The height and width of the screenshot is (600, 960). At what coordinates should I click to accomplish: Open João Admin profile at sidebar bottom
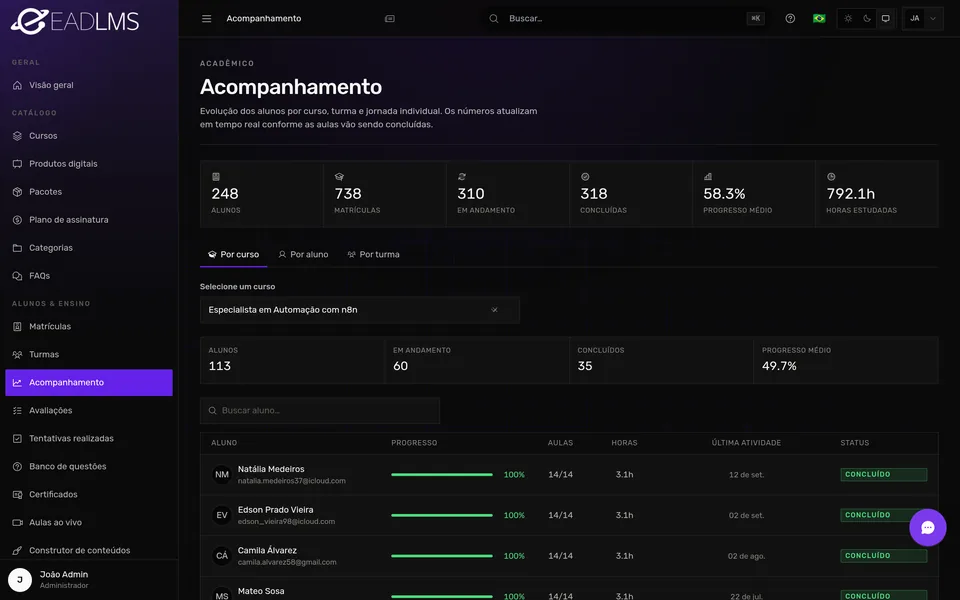click(89, 580)
